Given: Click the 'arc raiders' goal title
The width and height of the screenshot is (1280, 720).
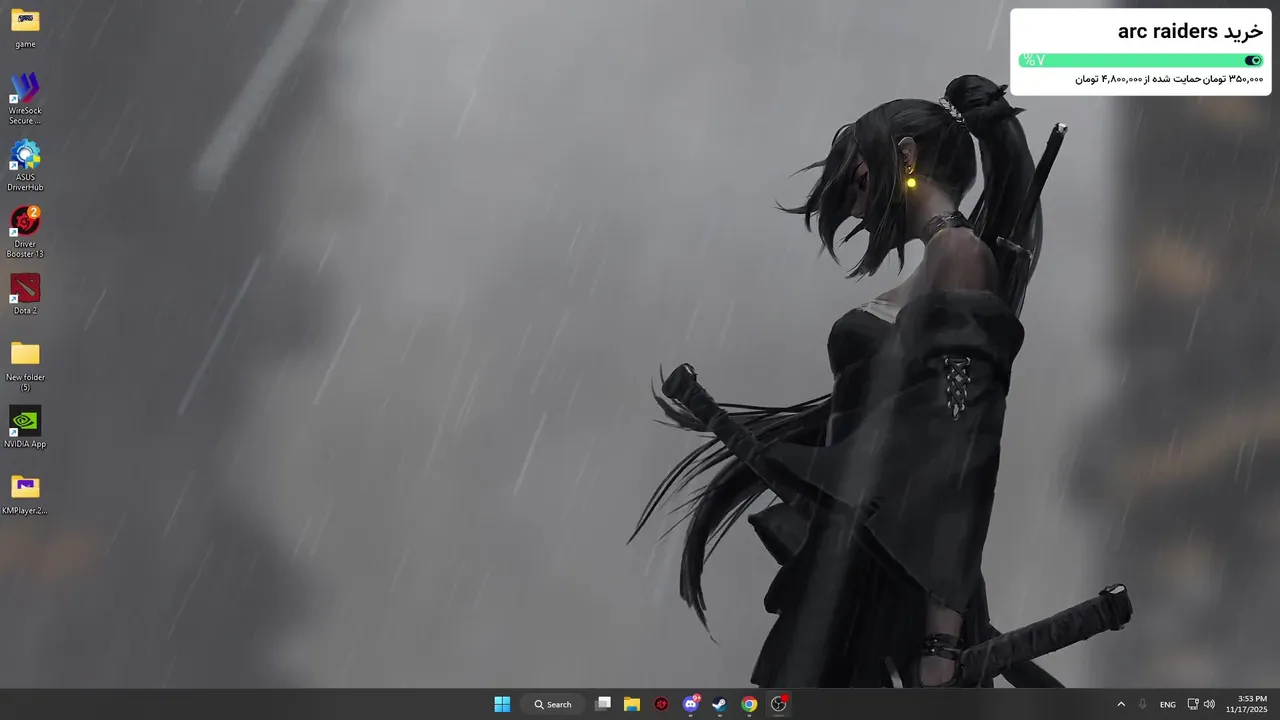Looking at the screenshot, I should coord(1190,32).
